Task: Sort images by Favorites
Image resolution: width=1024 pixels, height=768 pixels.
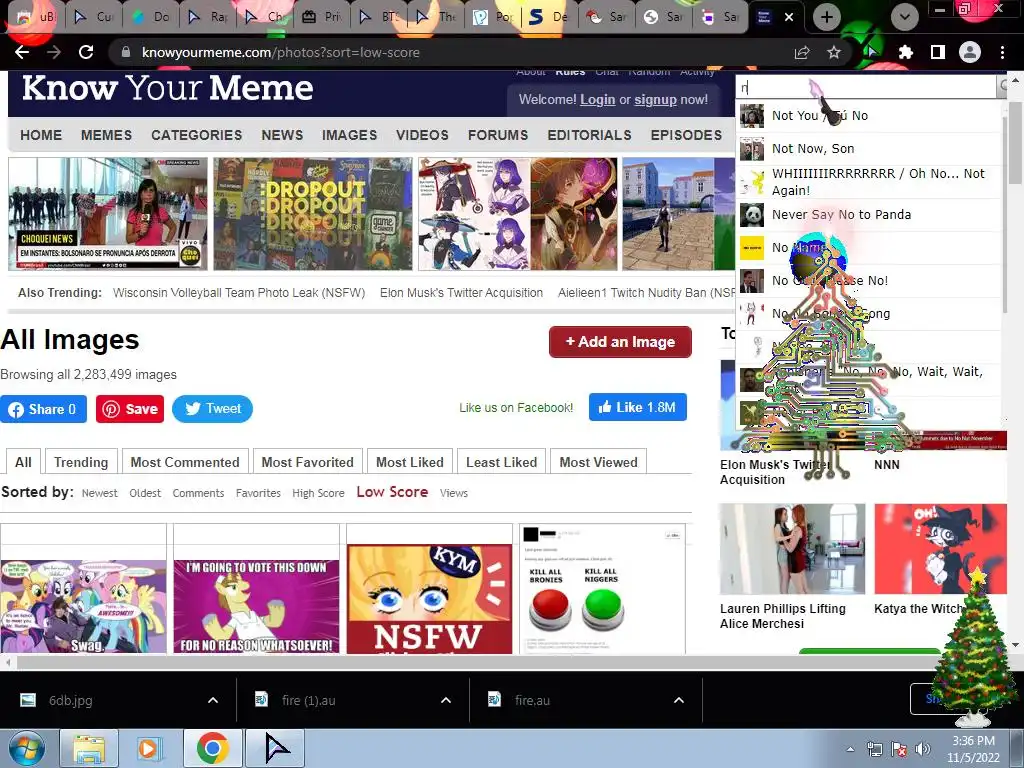Action: [x=258, y=493]
